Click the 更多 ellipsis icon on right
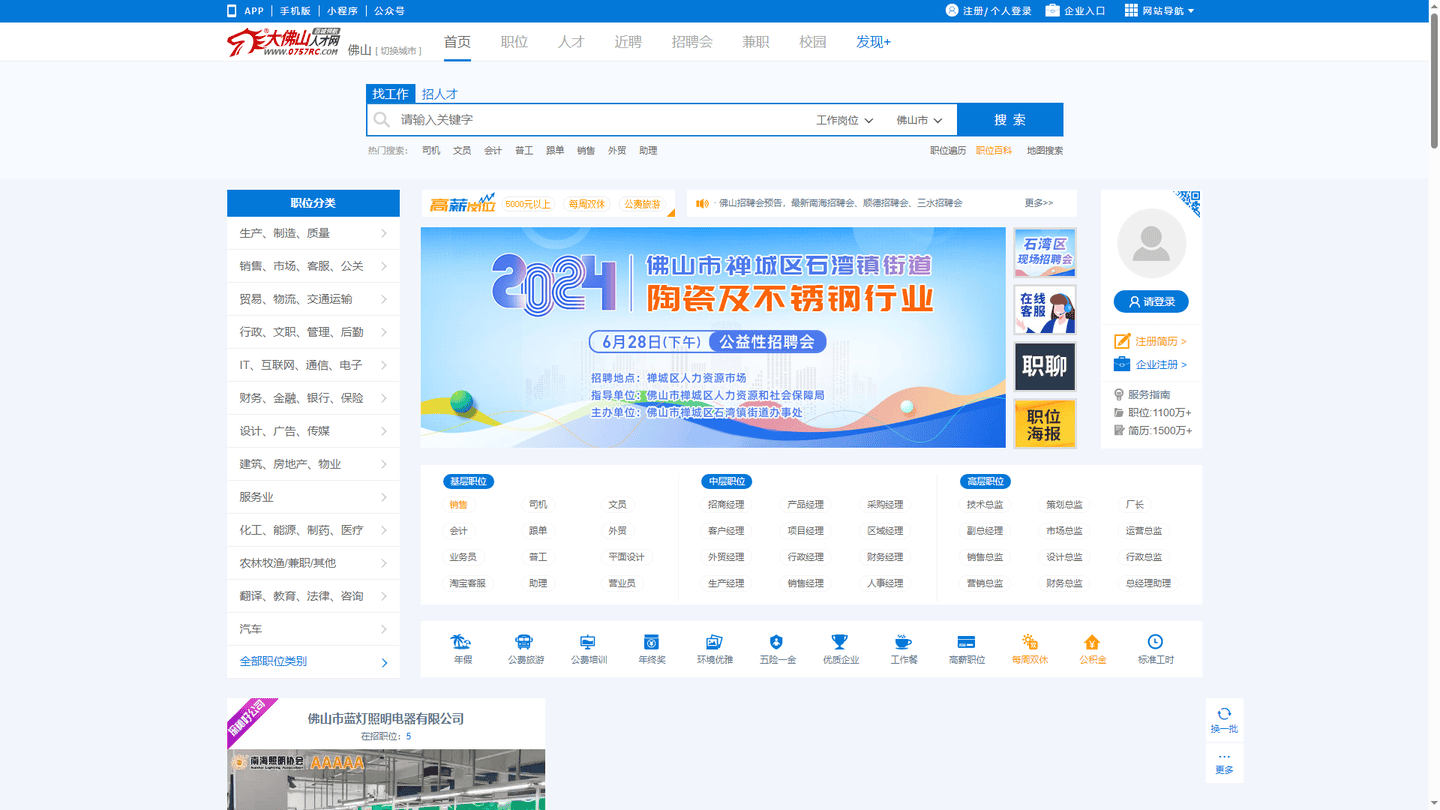 1224,757
